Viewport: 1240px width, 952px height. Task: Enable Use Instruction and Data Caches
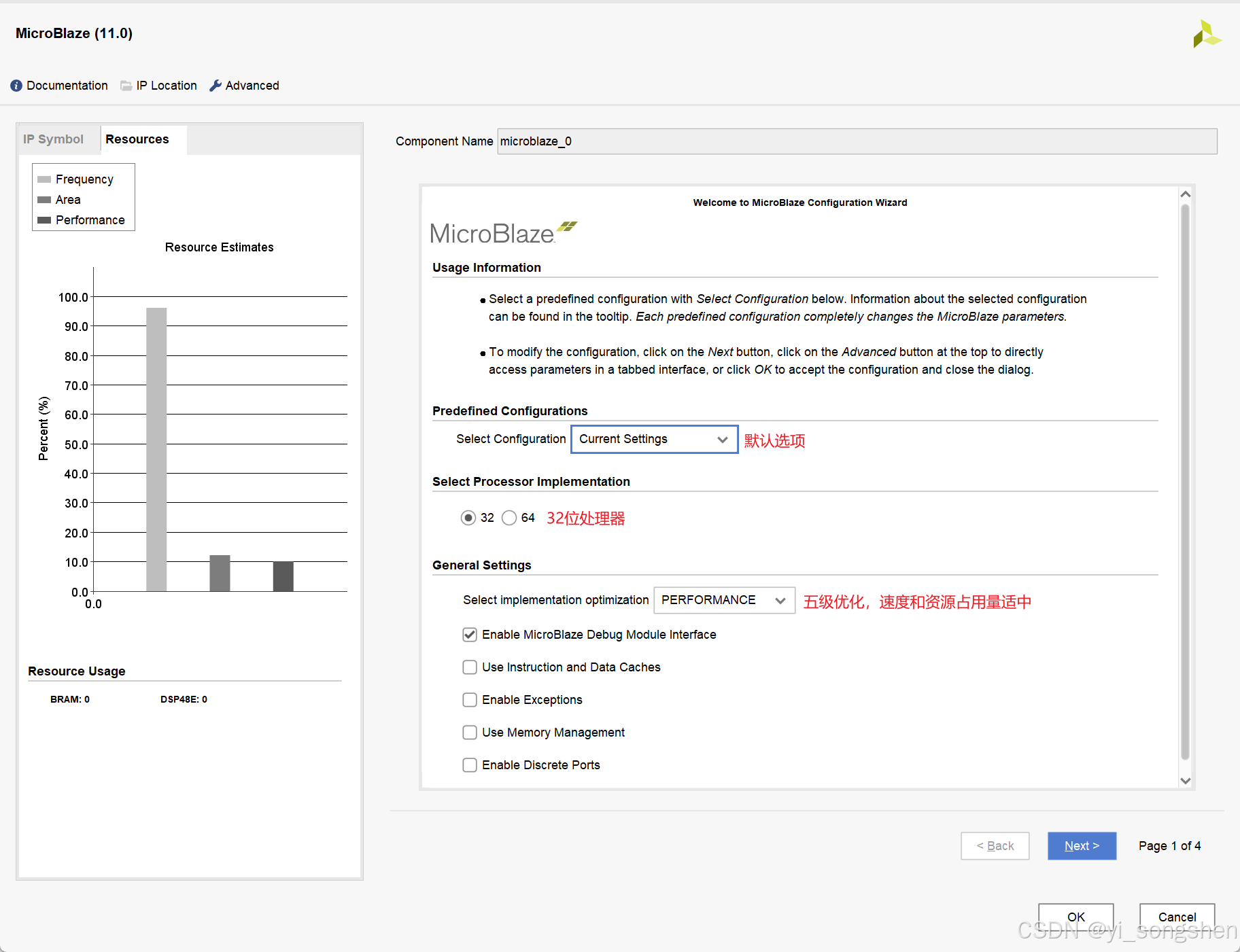[x=470, y=667]
